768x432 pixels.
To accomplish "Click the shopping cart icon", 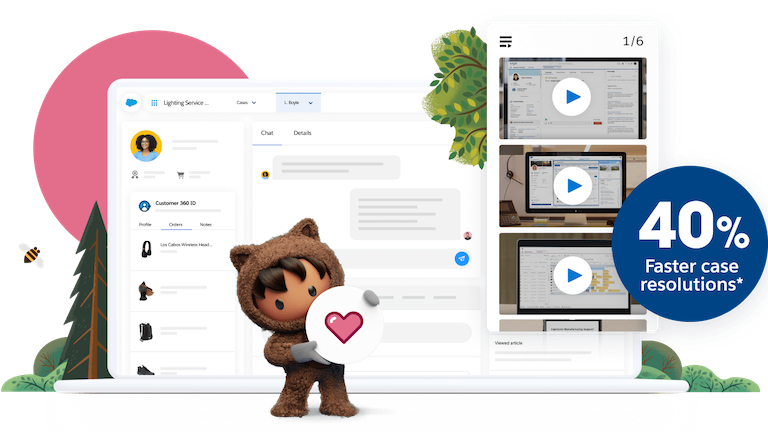I will pyautogui.click(x=181, y=175).
